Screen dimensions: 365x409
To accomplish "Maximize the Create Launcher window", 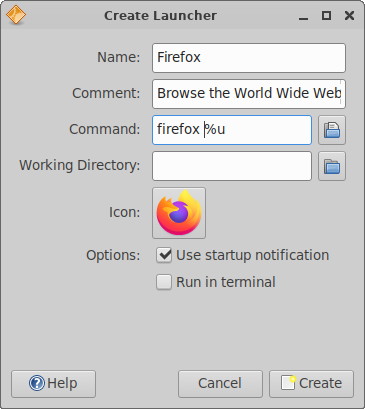I will pos(326,15).
